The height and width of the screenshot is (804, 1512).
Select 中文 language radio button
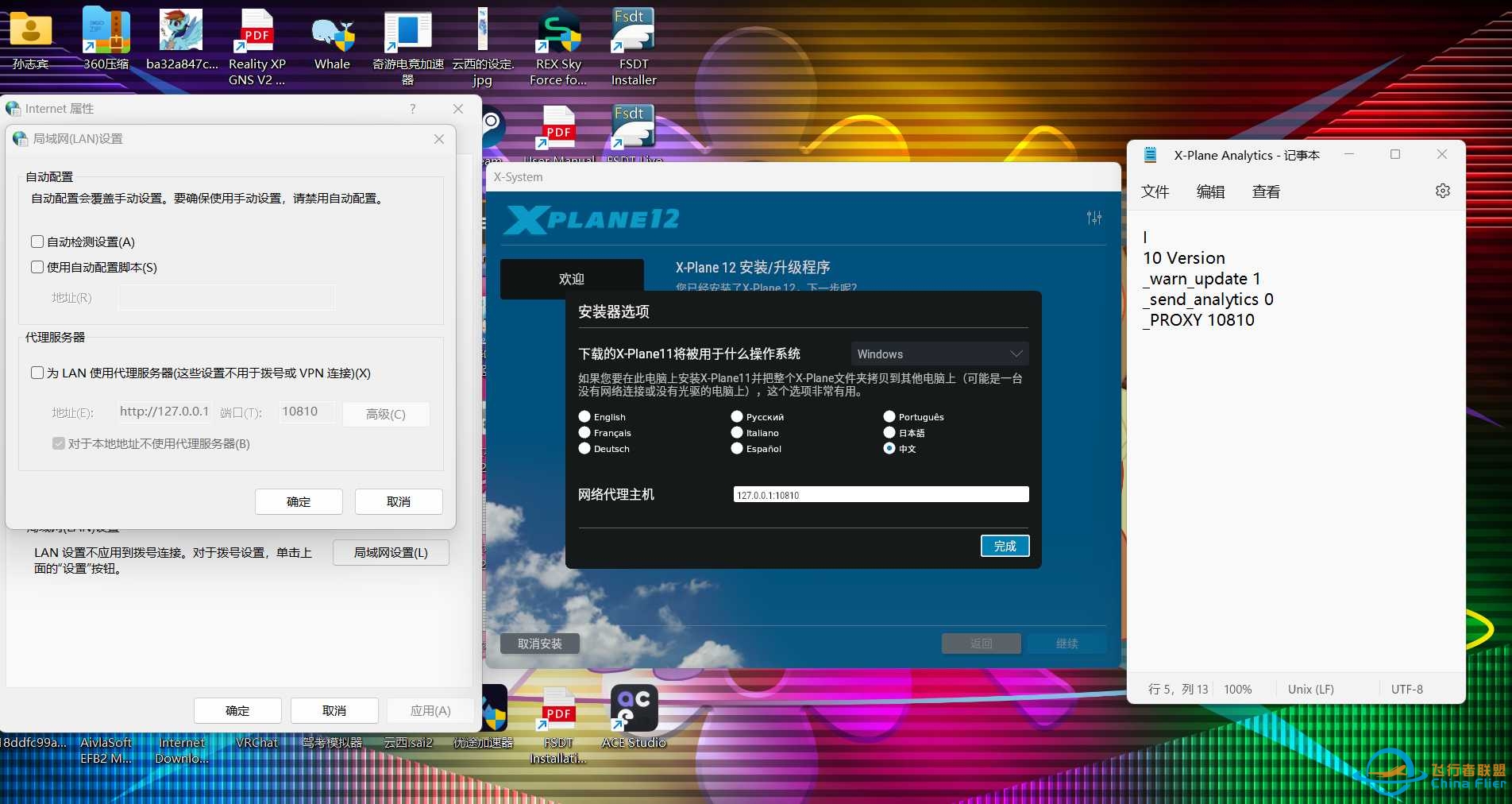click(x=889, y=448)
